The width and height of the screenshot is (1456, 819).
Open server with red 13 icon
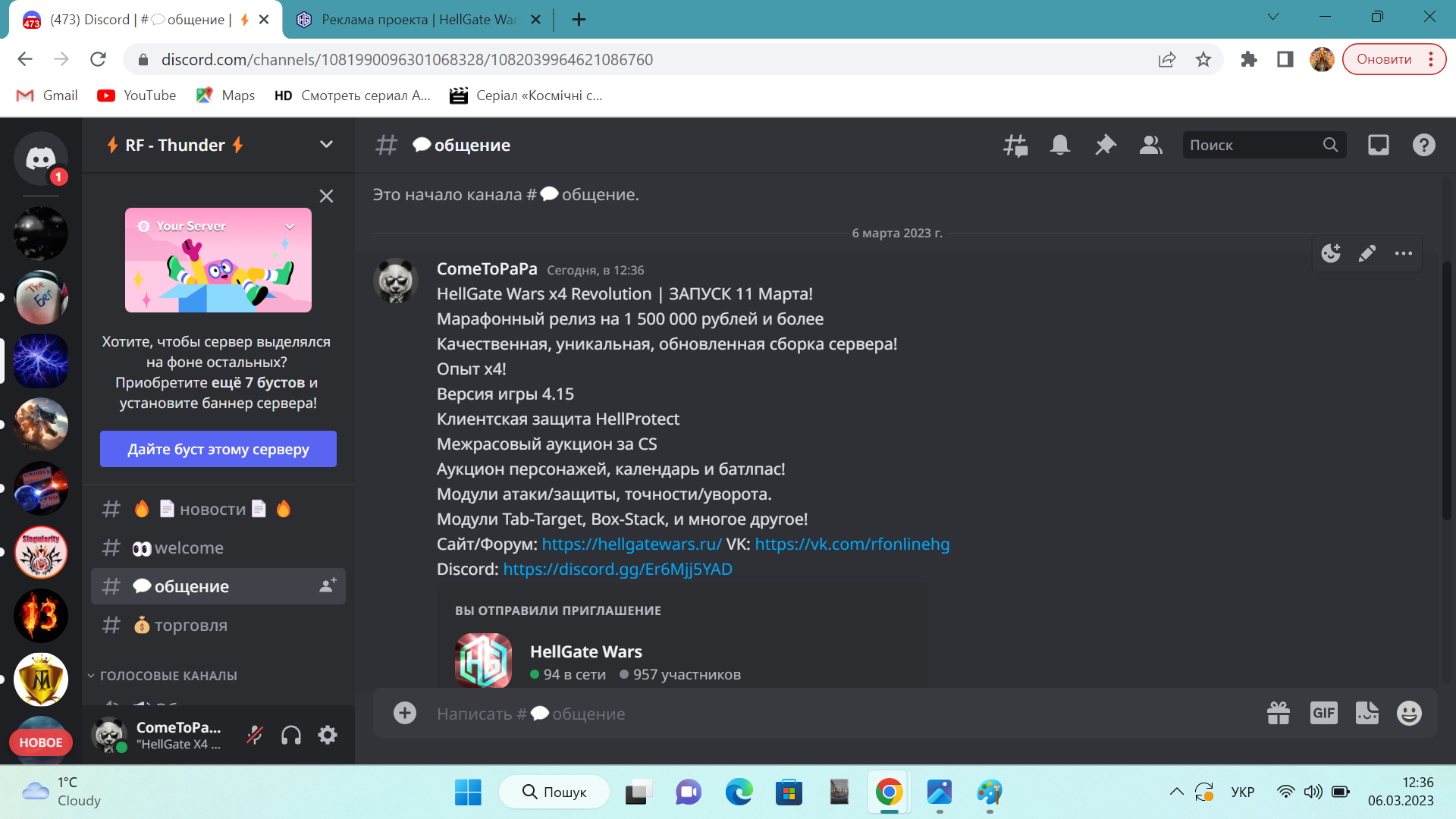(41, 616)
